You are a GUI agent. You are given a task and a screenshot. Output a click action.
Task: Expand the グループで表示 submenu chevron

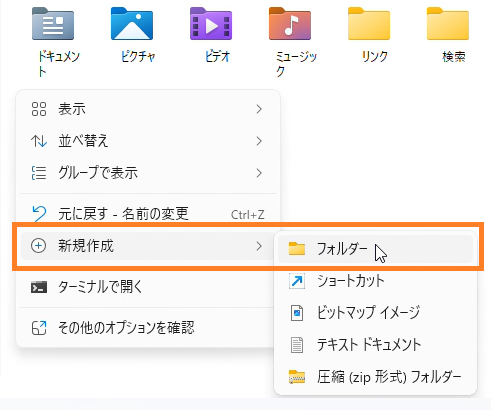(x=259, y=173)
